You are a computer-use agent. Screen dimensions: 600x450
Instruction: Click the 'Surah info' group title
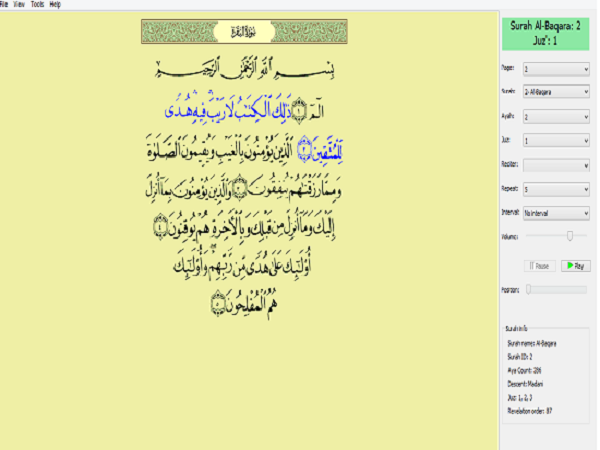point(516,328)
